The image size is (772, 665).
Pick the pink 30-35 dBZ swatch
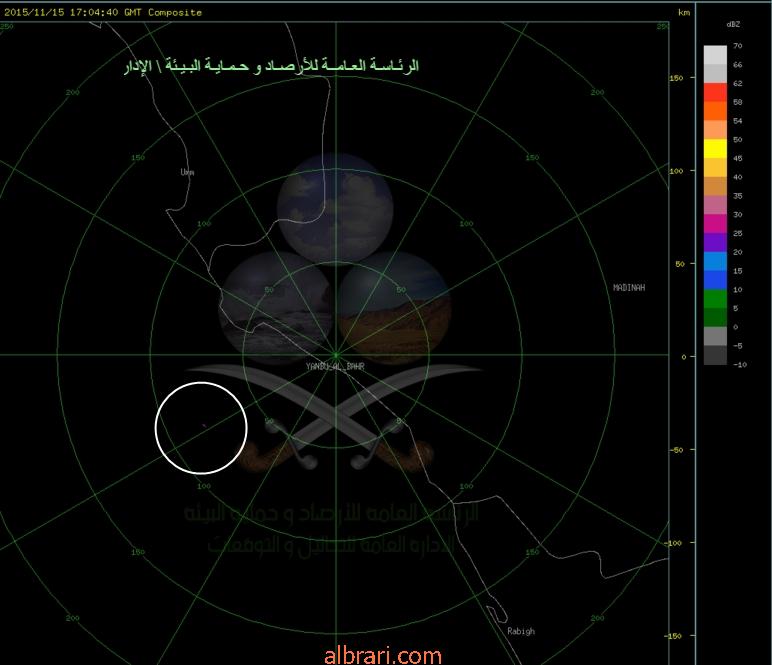(715, 205)
